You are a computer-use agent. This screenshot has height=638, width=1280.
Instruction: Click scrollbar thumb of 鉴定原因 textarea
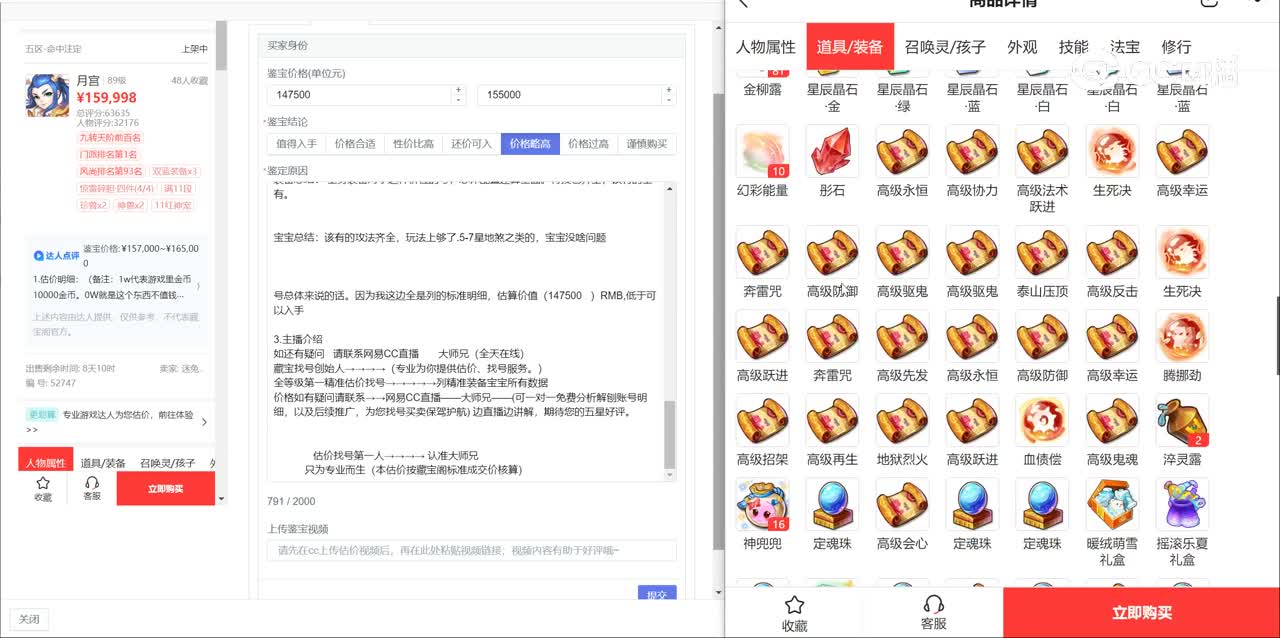[670, 434]
